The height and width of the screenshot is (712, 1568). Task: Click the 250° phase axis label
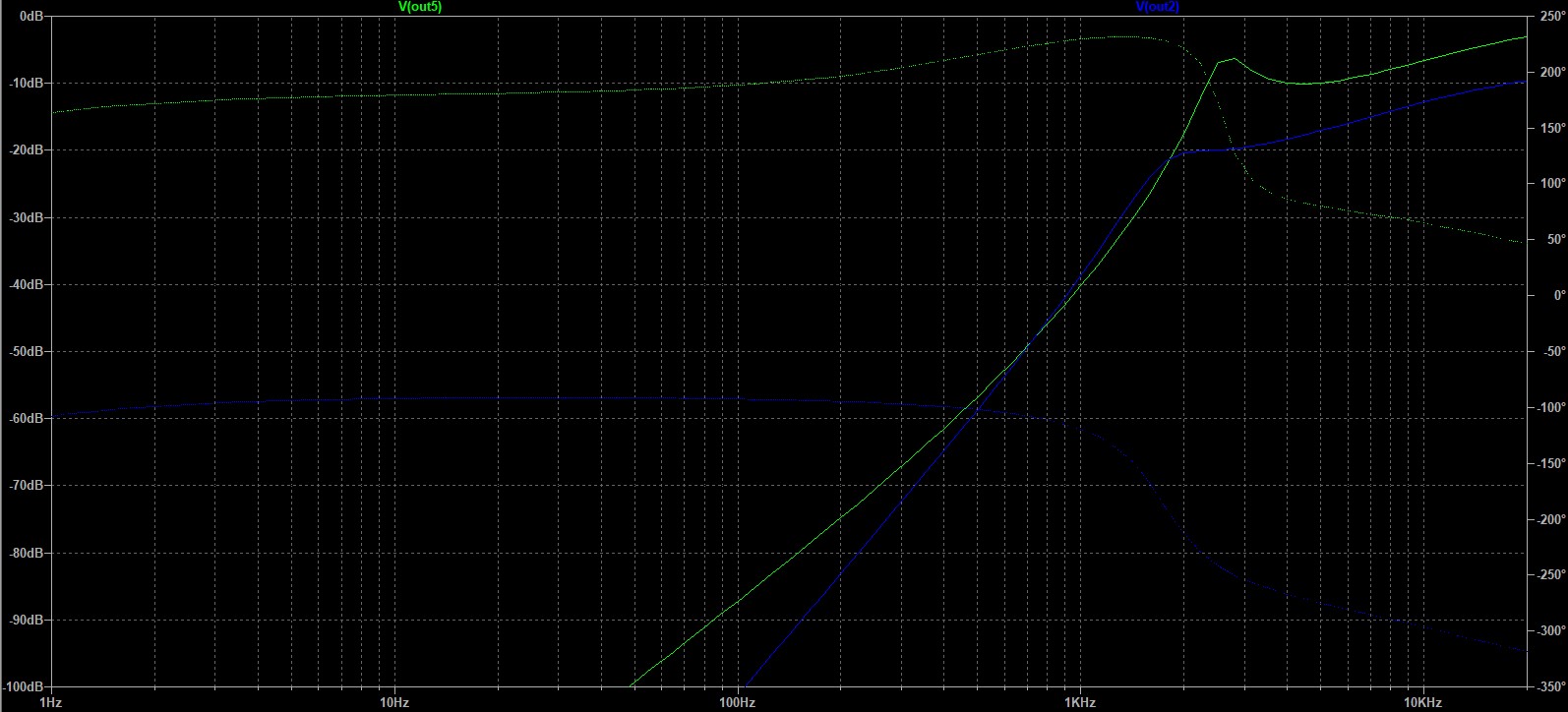tap(1551, 16)
